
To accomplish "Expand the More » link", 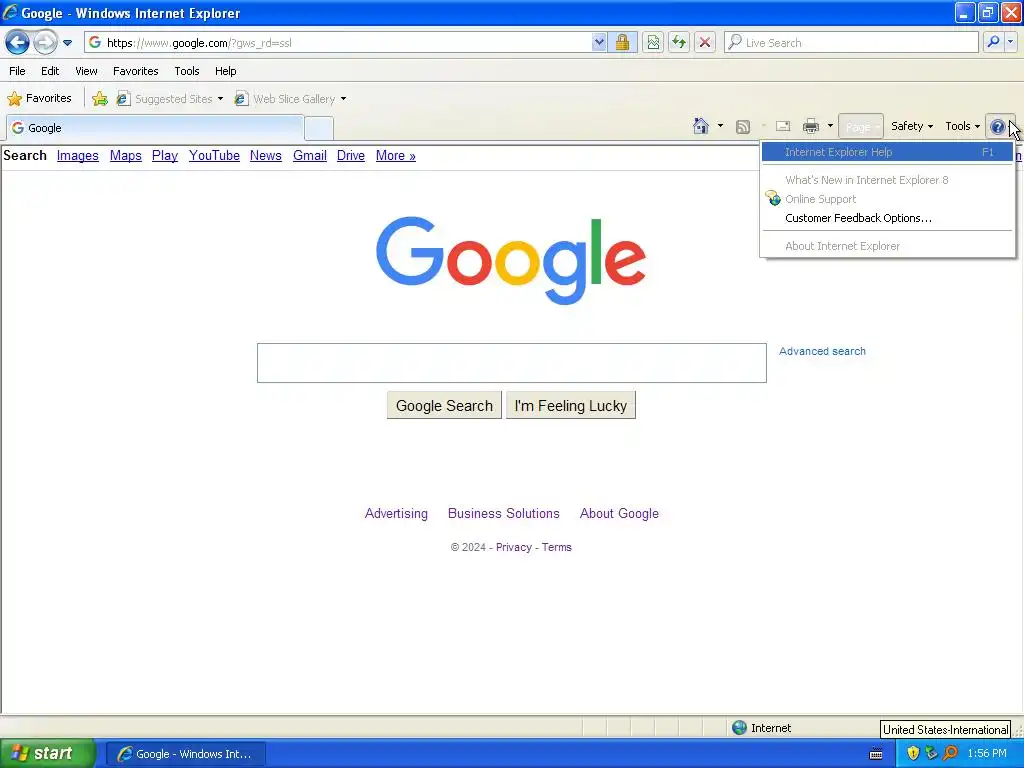I will click(x=396, y=155).
